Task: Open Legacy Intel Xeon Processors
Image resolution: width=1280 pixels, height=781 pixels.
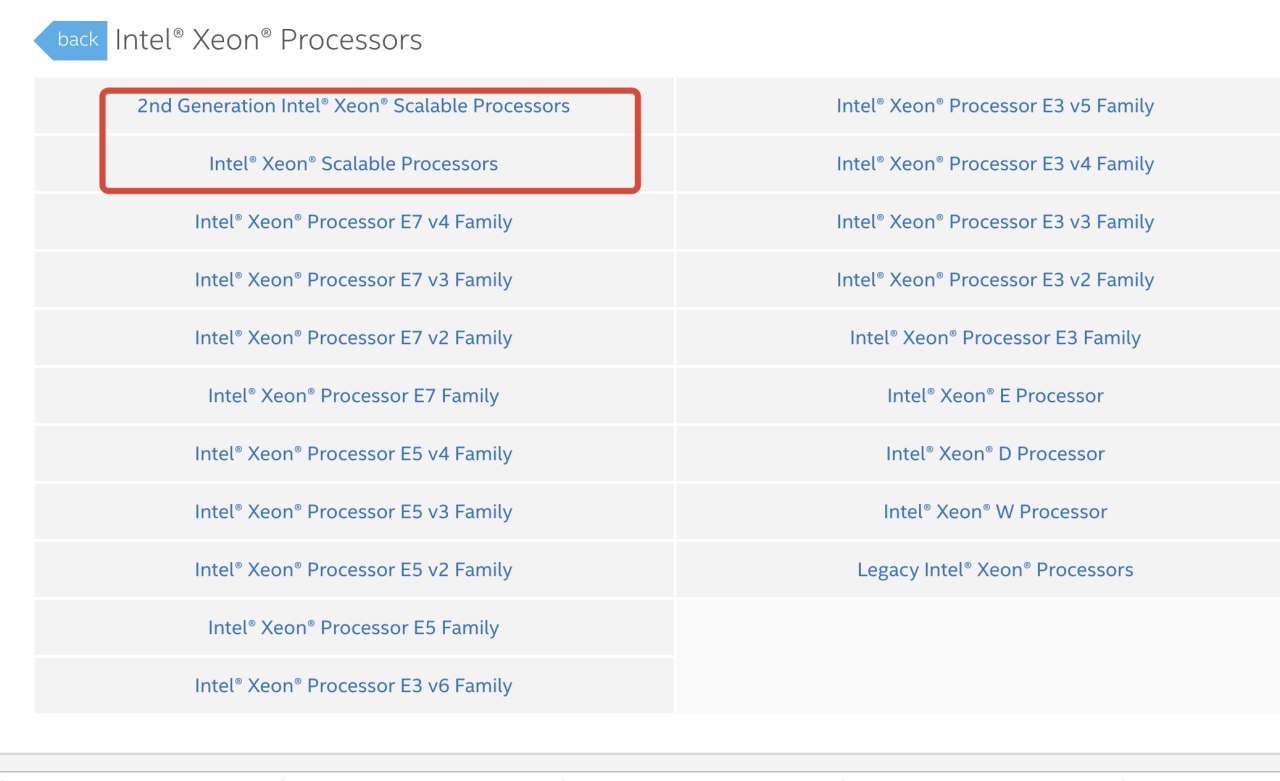Action: (x=995, y=570)
